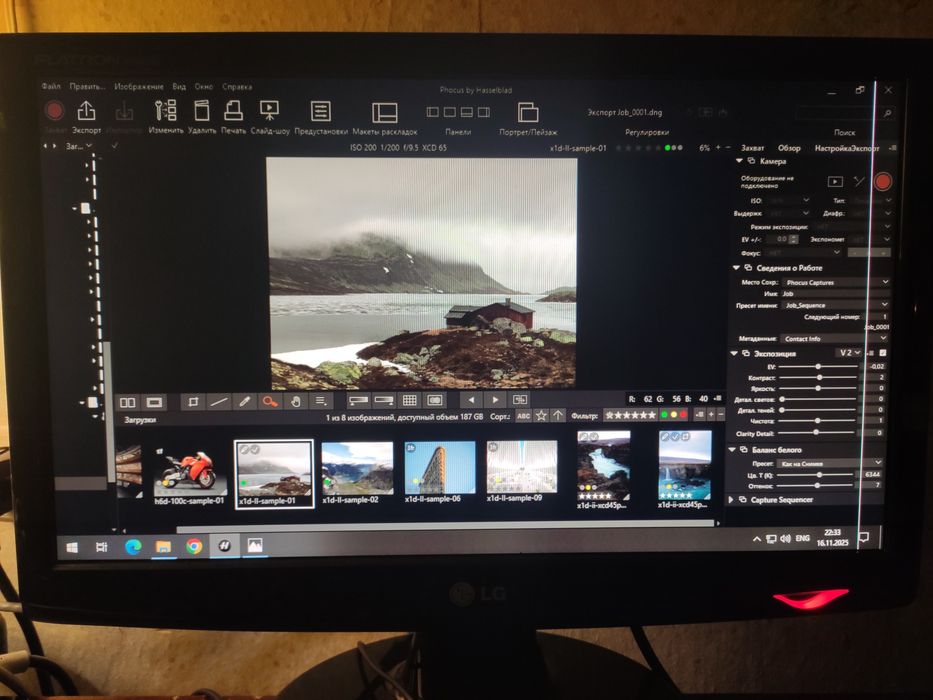Toggle the red color filter dot
Screen dimensions: 933x700
683,415
